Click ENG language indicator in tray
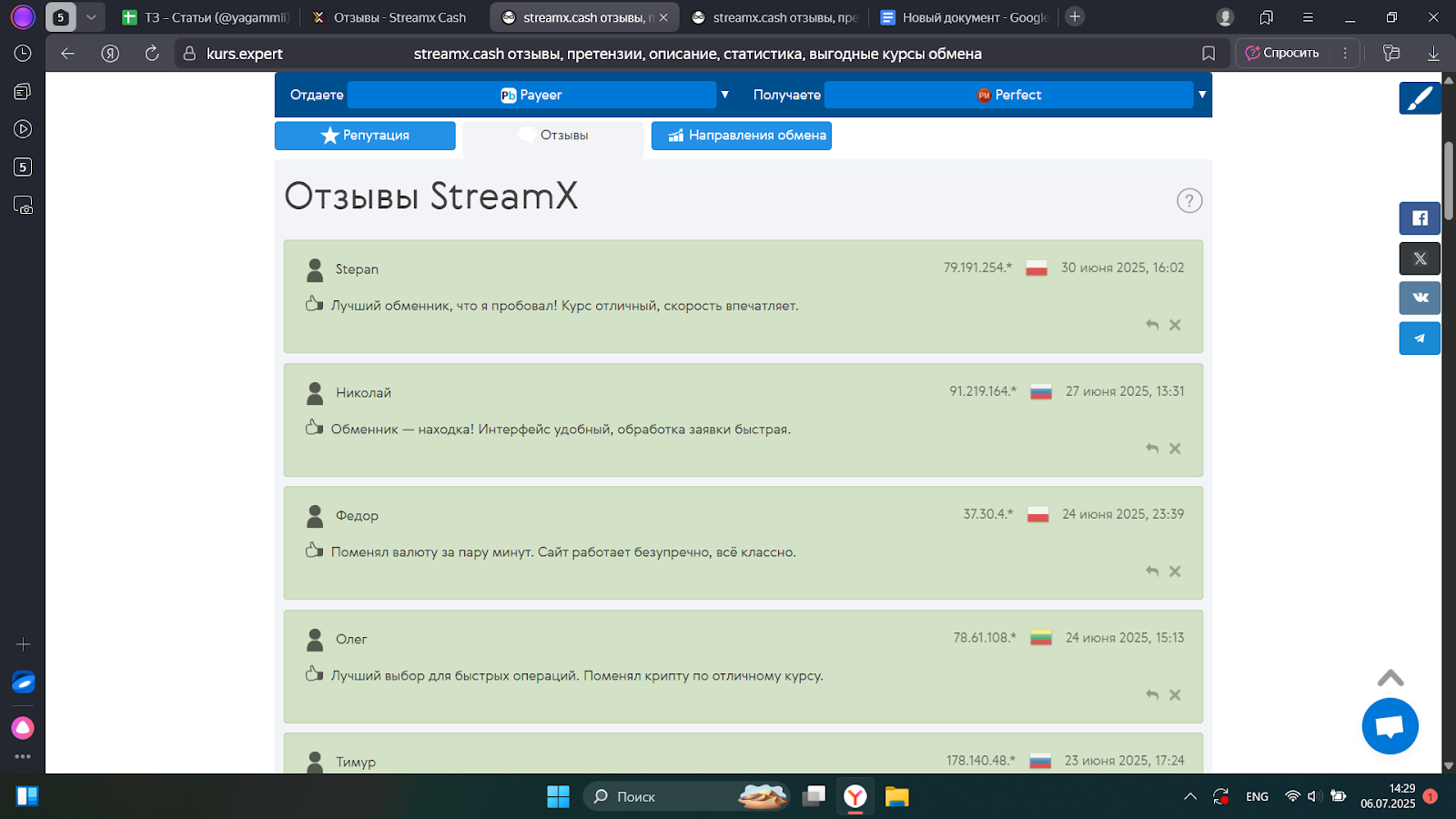1456x819 pixels. 1257,797
